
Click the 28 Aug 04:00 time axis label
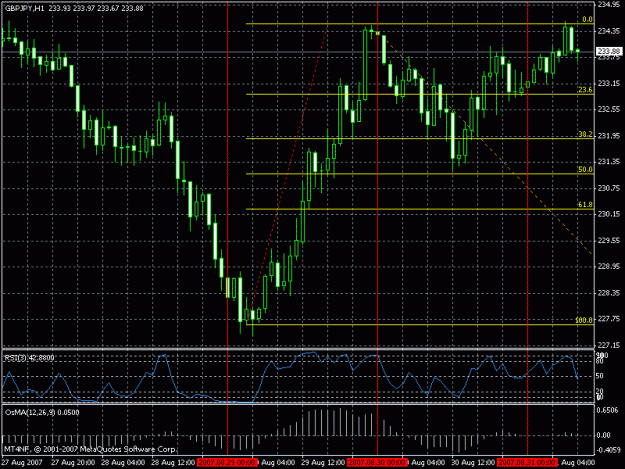[123, 463]
